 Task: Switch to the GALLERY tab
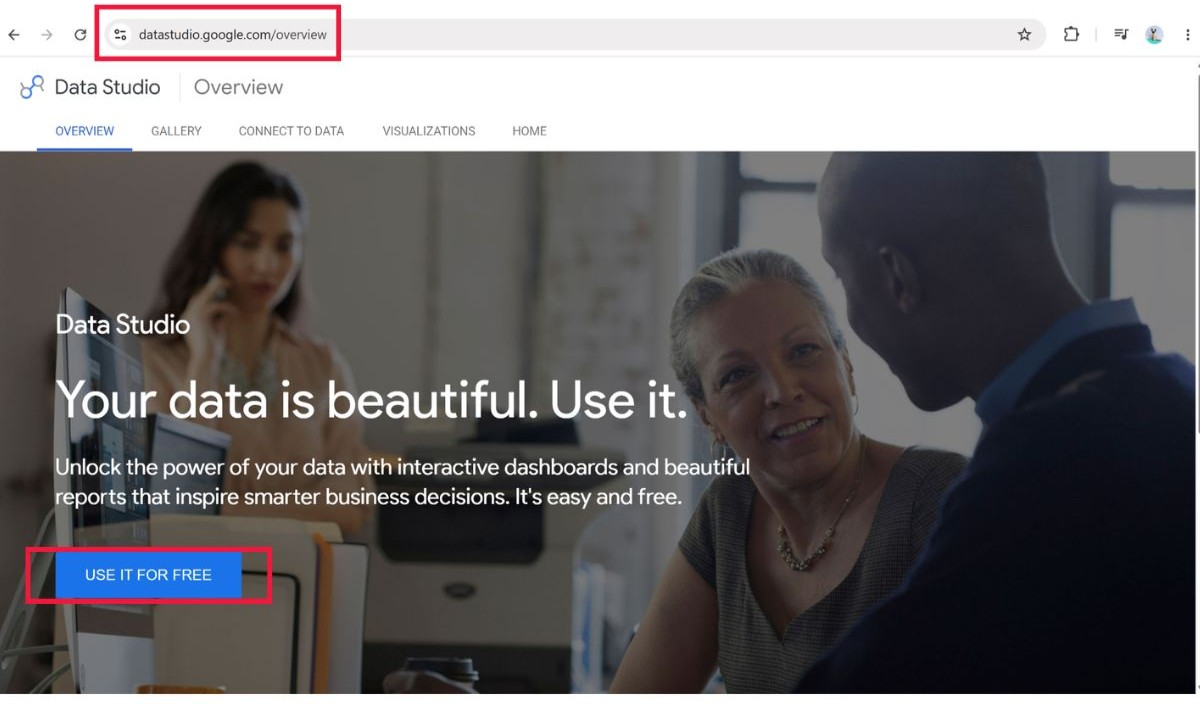[176, 131]
